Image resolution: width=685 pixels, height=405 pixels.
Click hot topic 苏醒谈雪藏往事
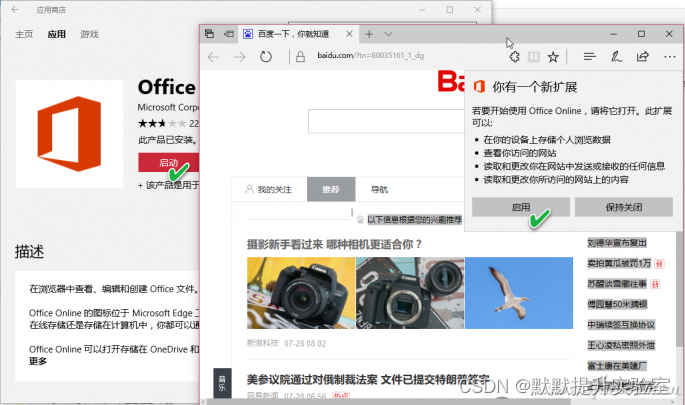coord(617,284)
